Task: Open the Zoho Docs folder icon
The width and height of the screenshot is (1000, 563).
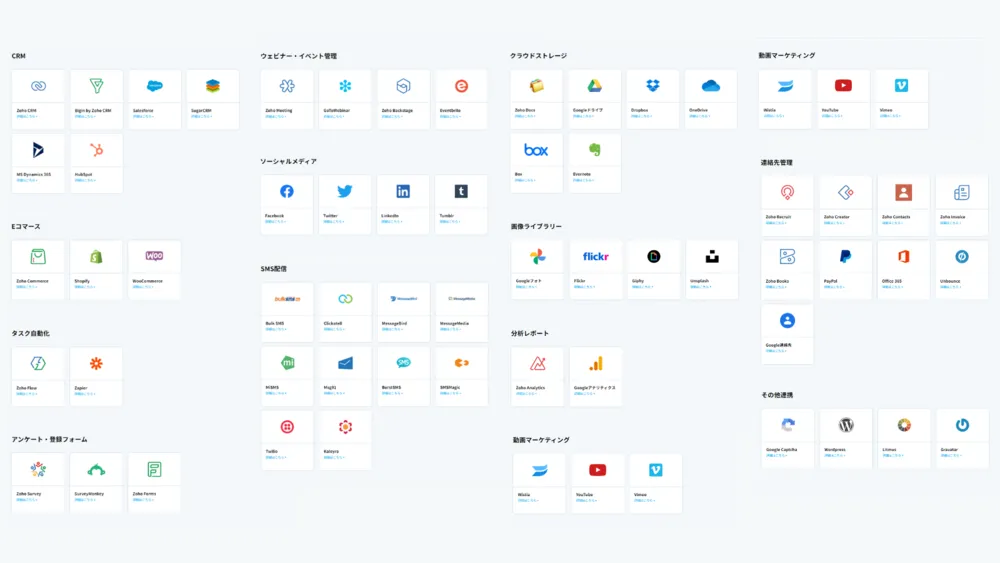Action: point(536,85)
